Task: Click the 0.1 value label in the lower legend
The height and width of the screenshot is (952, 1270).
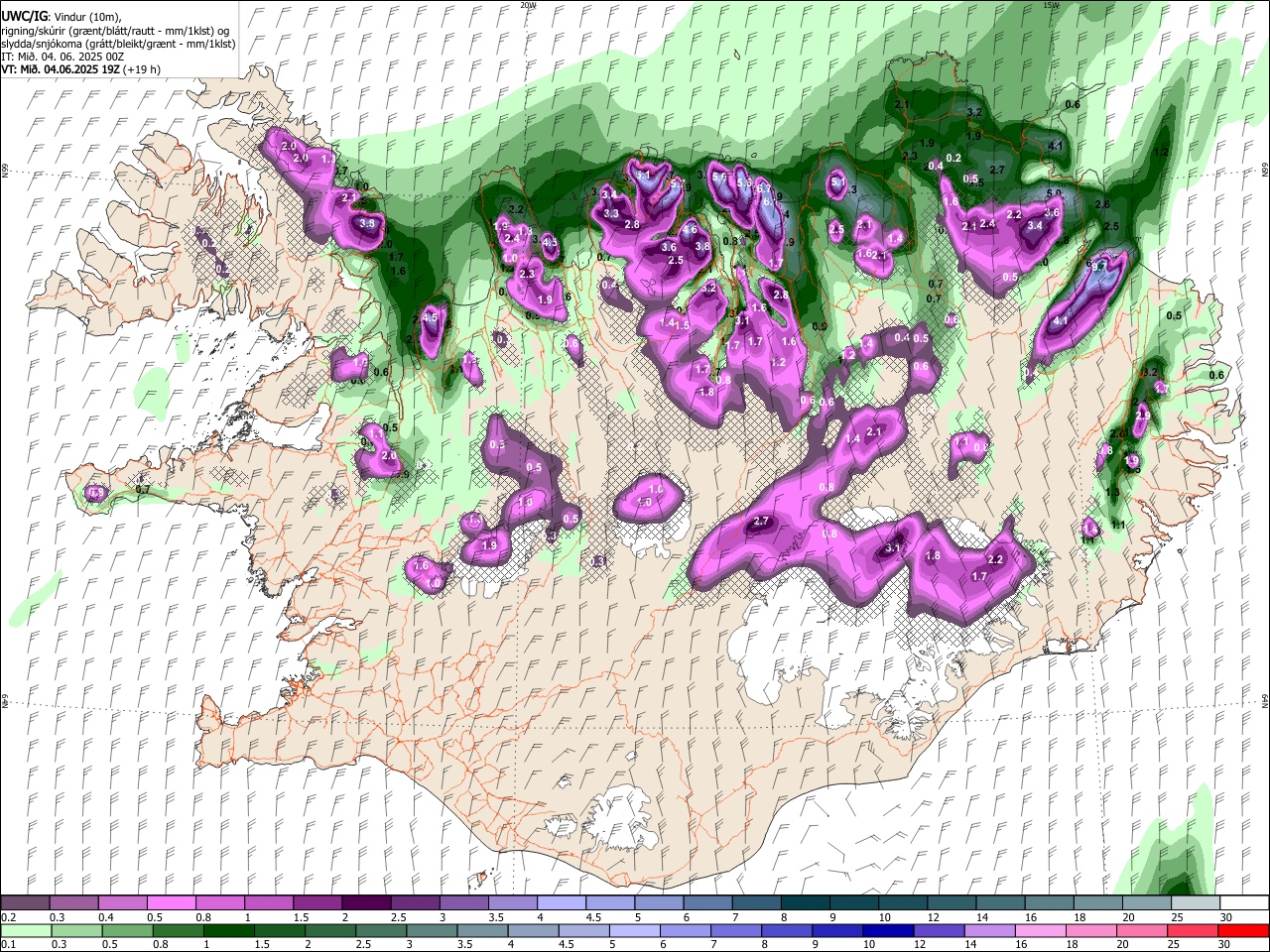Action: click(8, 944)
